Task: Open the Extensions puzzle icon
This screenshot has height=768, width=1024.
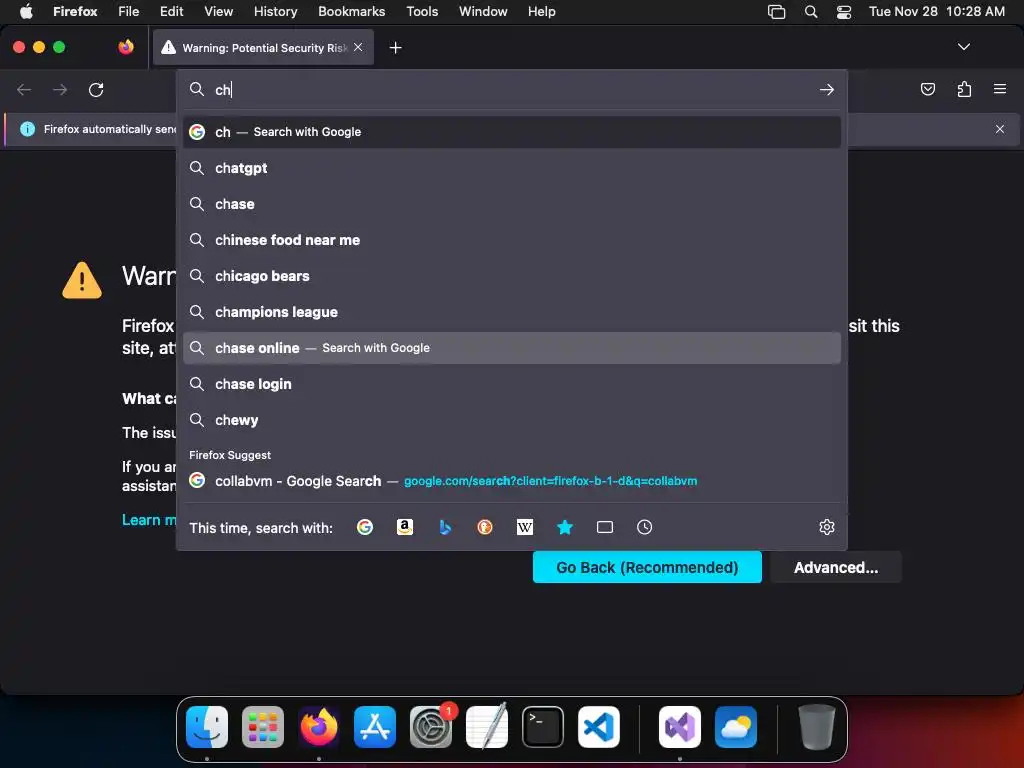Action: tap(964, 89)
